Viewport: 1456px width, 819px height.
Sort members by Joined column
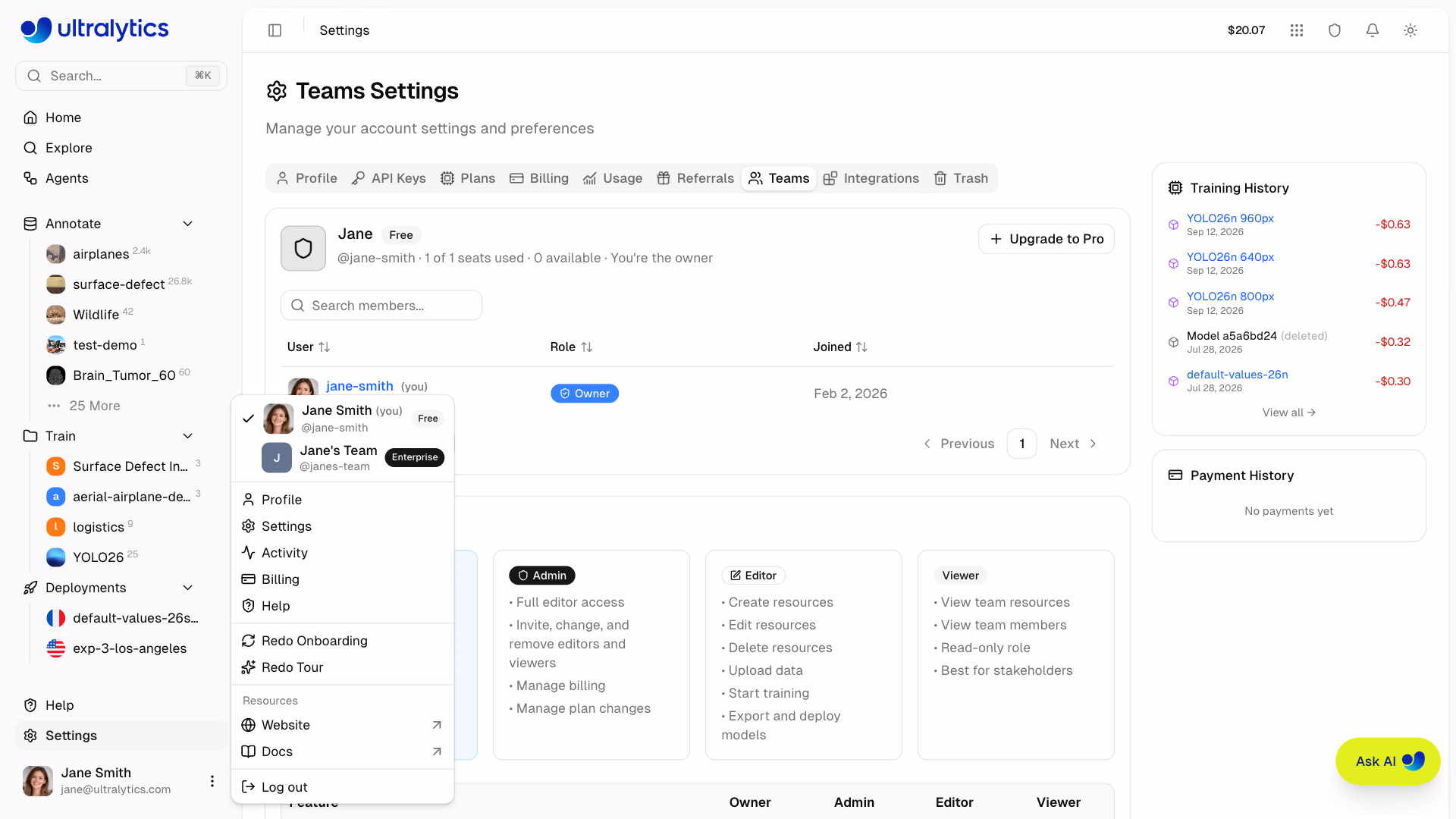click(840, 347)
